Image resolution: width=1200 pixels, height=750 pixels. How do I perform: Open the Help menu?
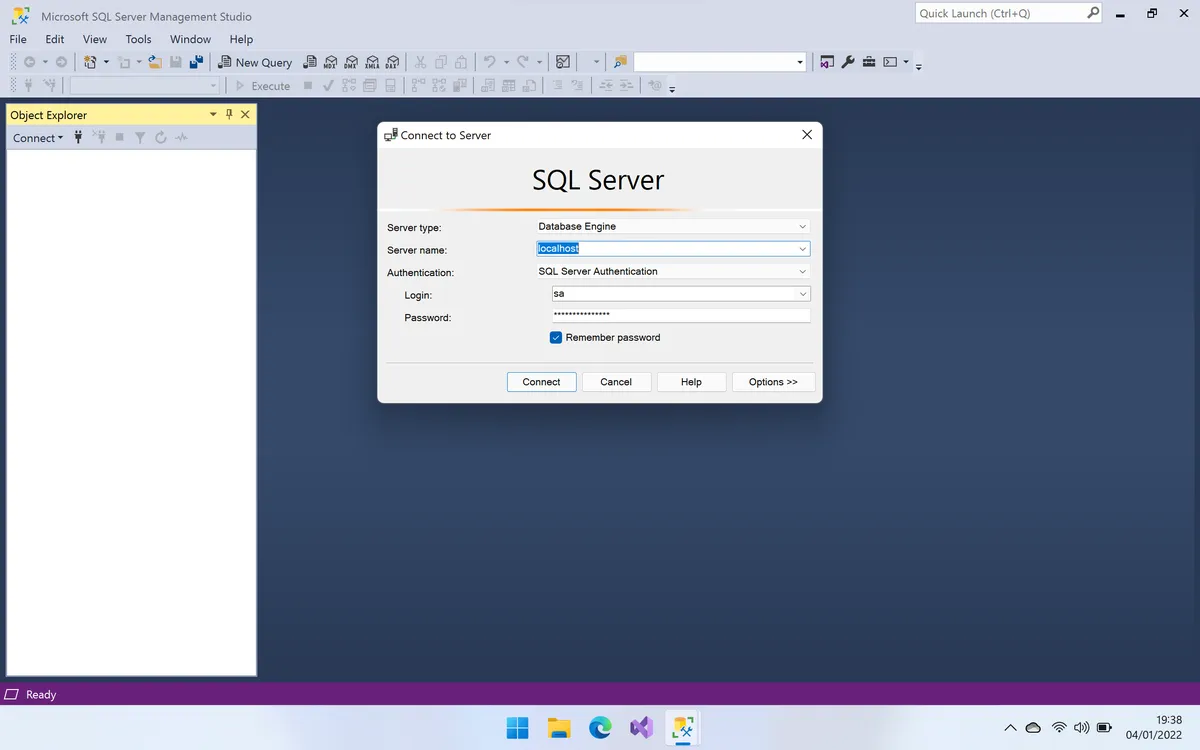241,39
